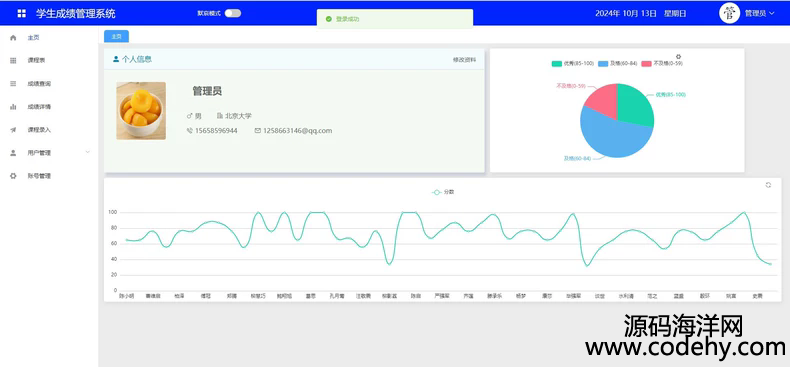Click the 课程录入 paper plane icon
The width and height of the screenshot is (790, 367).
point(13,130)
